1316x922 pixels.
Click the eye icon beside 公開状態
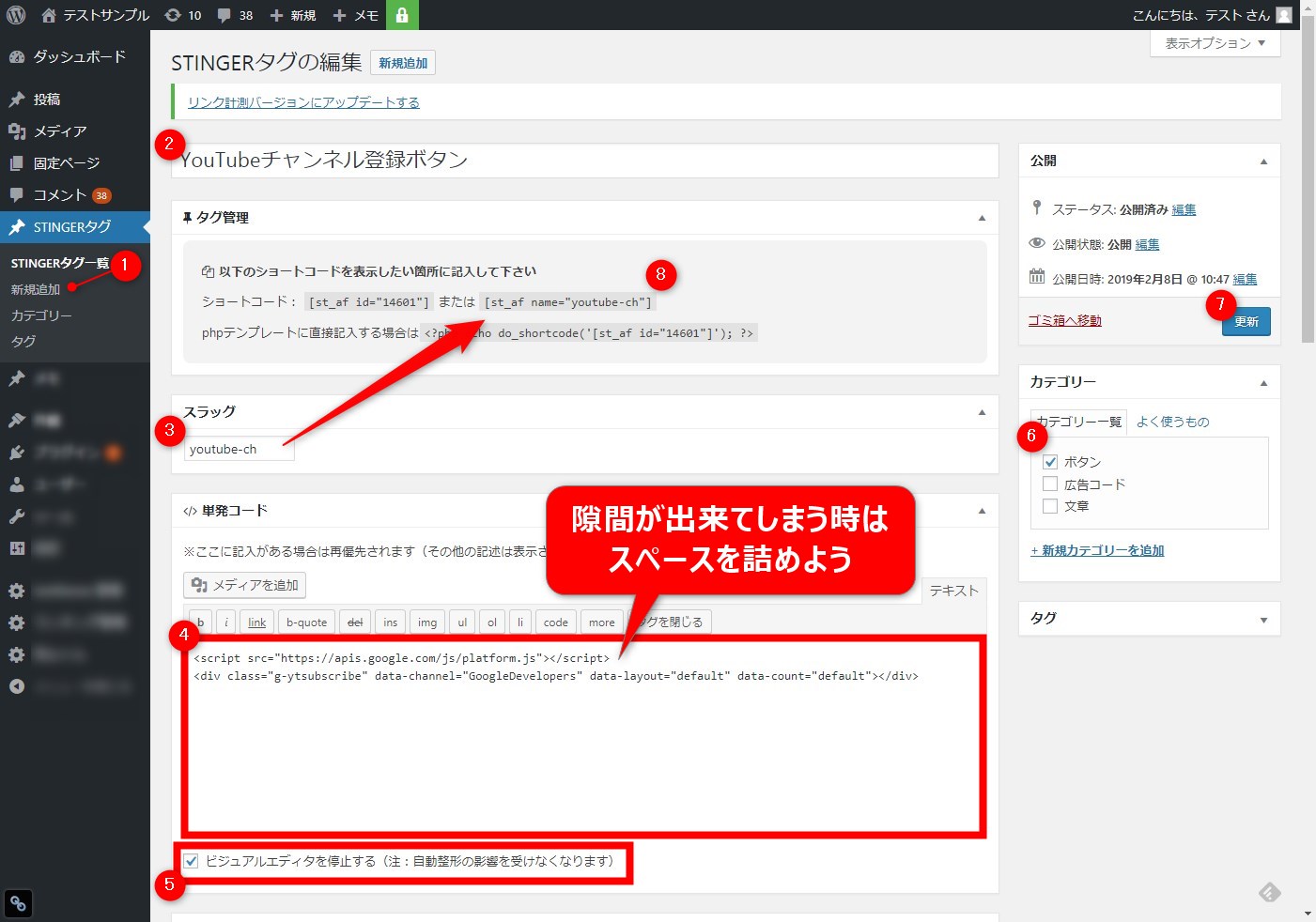coord(1037,243)
